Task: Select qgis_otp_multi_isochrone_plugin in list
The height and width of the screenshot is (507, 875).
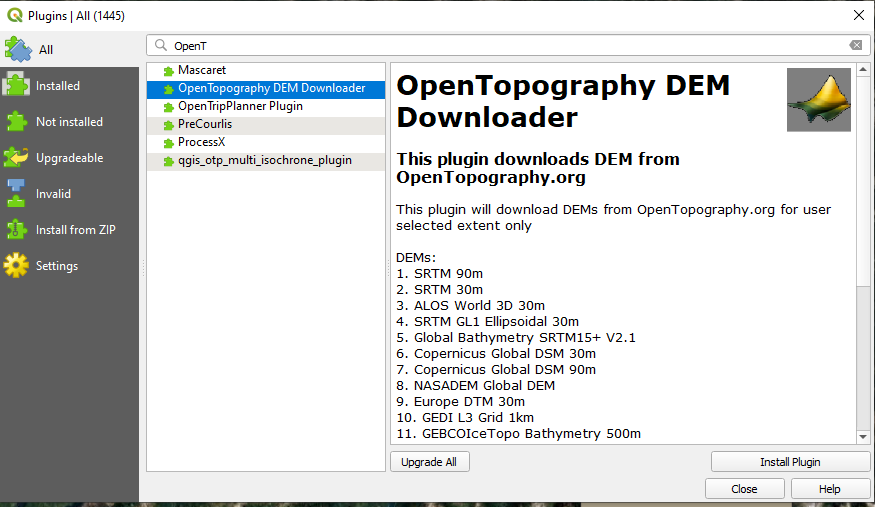Action: click(264, 160)
